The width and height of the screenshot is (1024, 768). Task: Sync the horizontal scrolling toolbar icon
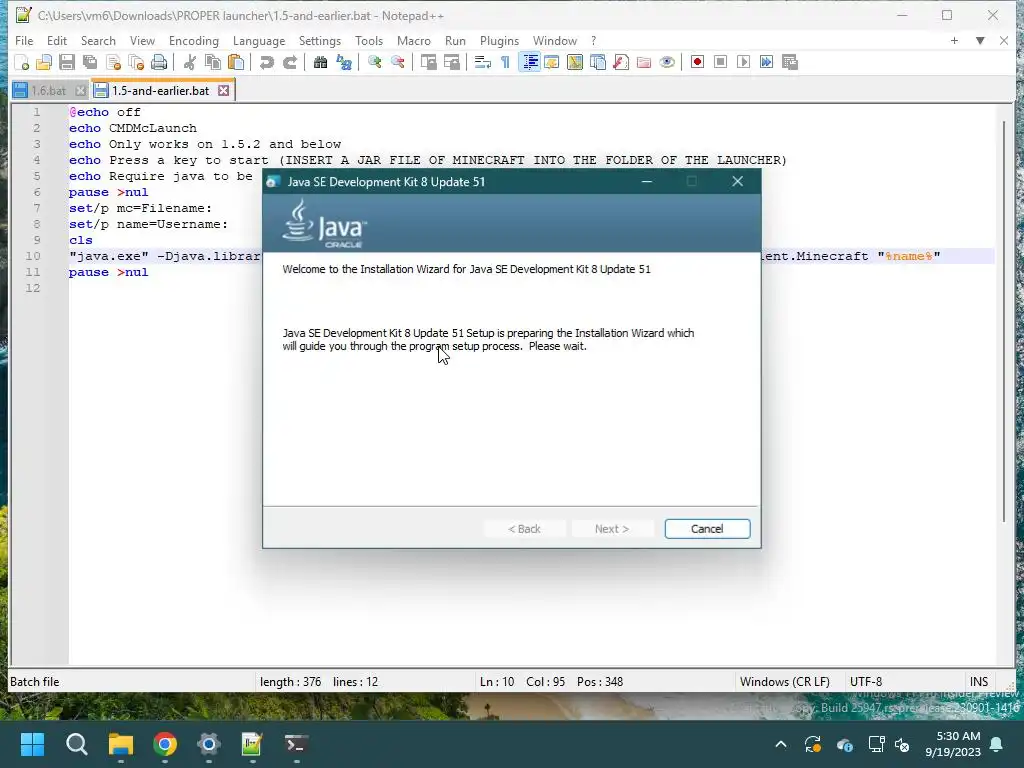[x=452, y=62]
